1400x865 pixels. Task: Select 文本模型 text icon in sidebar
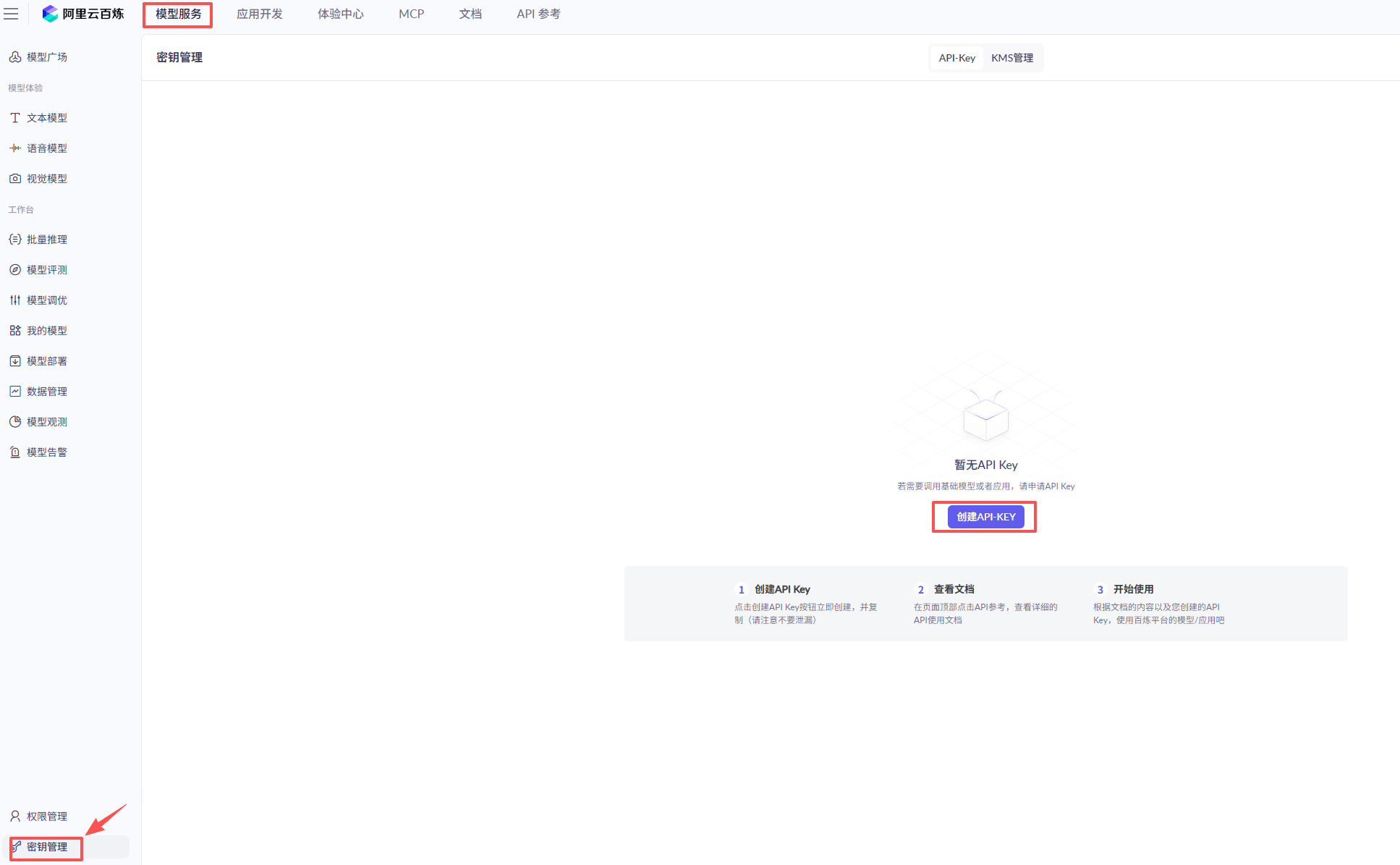coord(15,118)
